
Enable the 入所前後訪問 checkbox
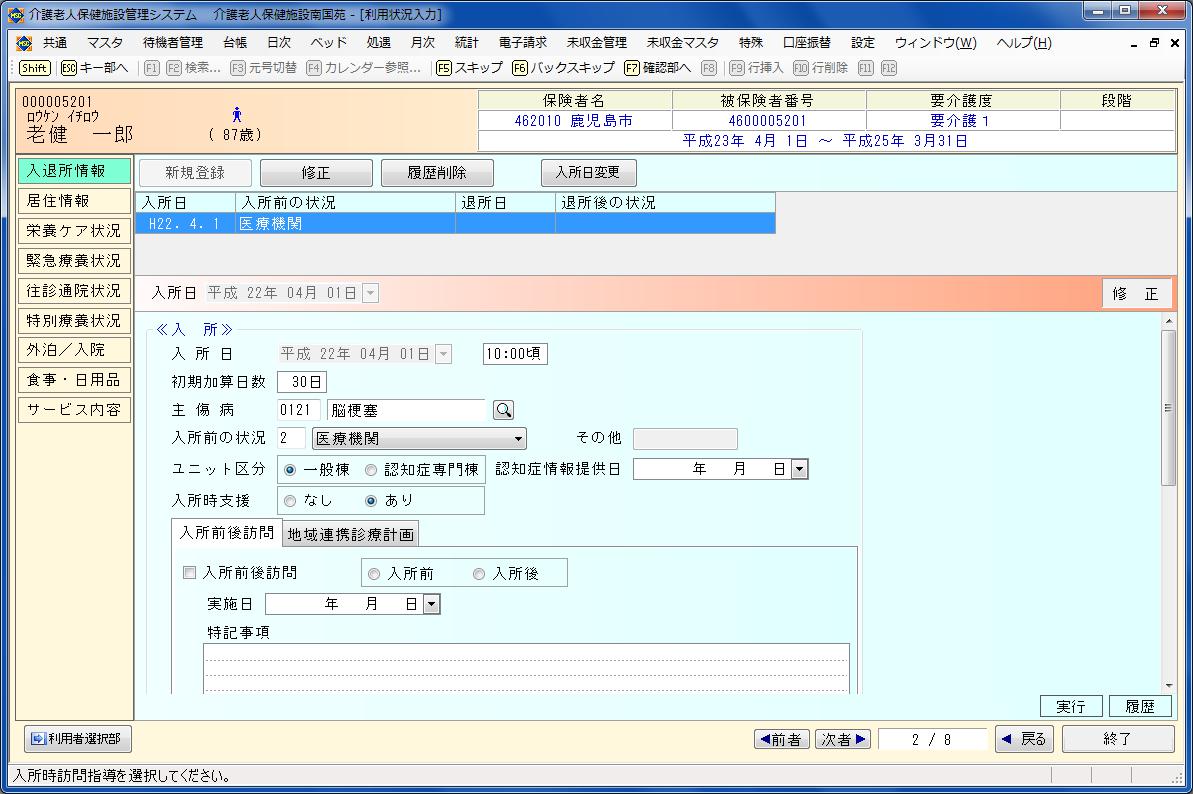coord(190,573)
